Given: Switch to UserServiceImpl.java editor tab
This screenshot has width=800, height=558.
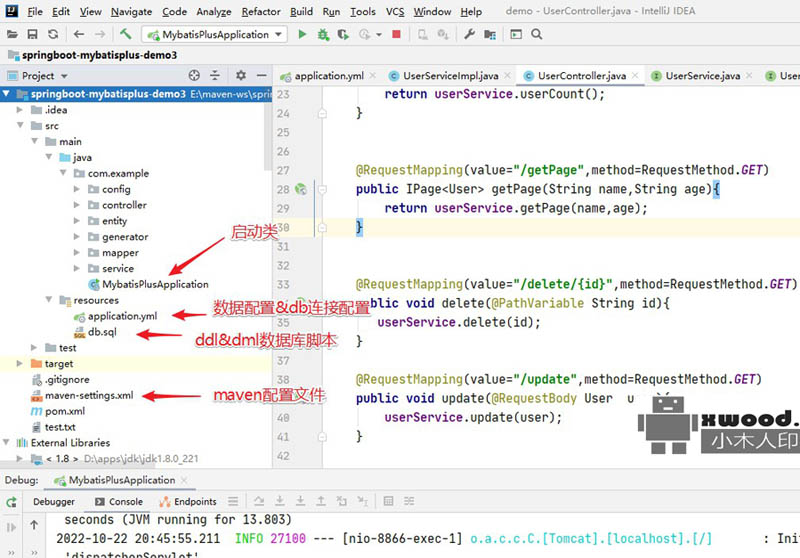Looking at the screenshot, I should click(449, 76).
